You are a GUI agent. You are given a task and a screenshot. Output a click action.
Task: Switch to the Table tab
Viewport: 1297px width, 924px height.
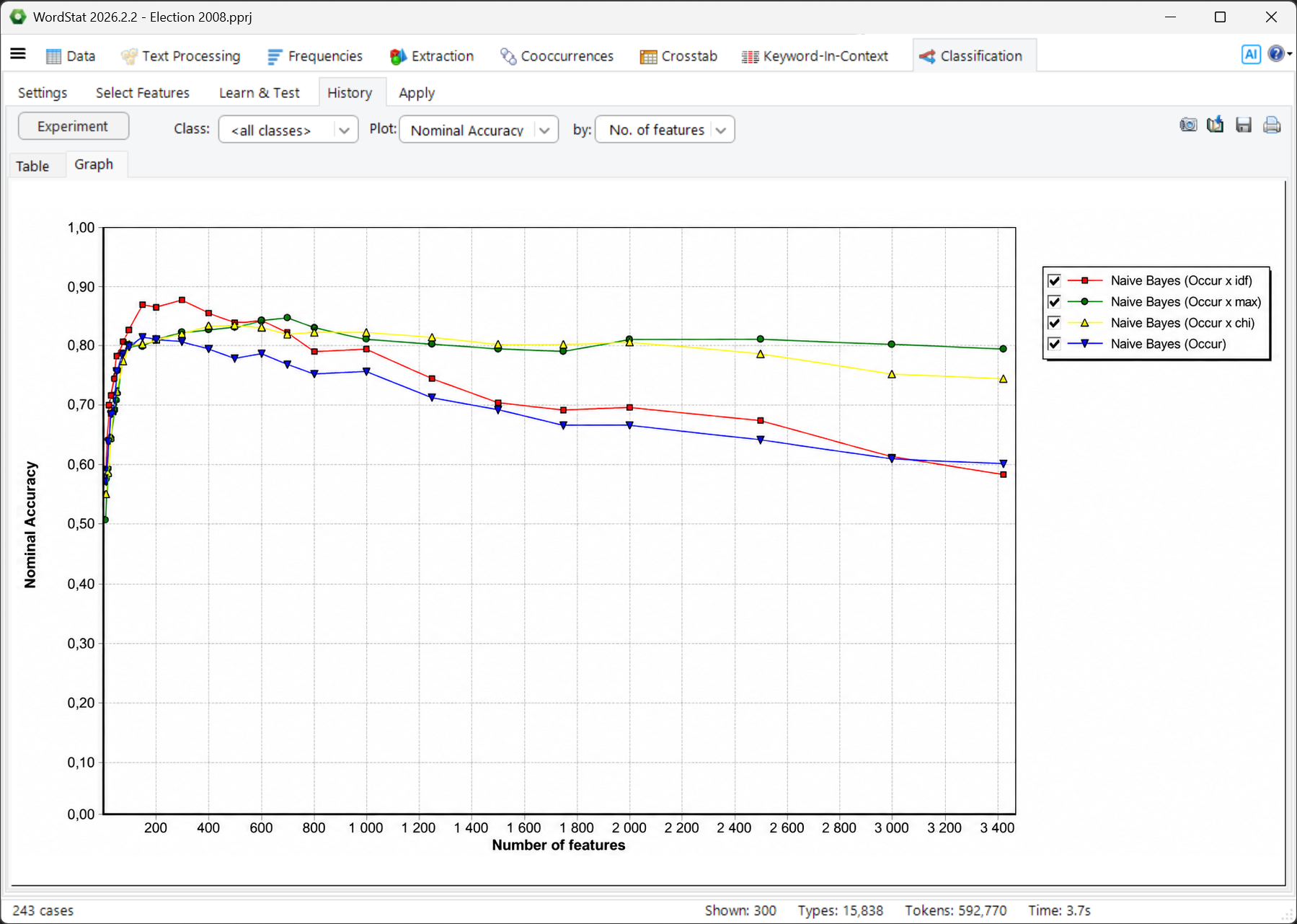pyautogui.click(x=32, y=166)
